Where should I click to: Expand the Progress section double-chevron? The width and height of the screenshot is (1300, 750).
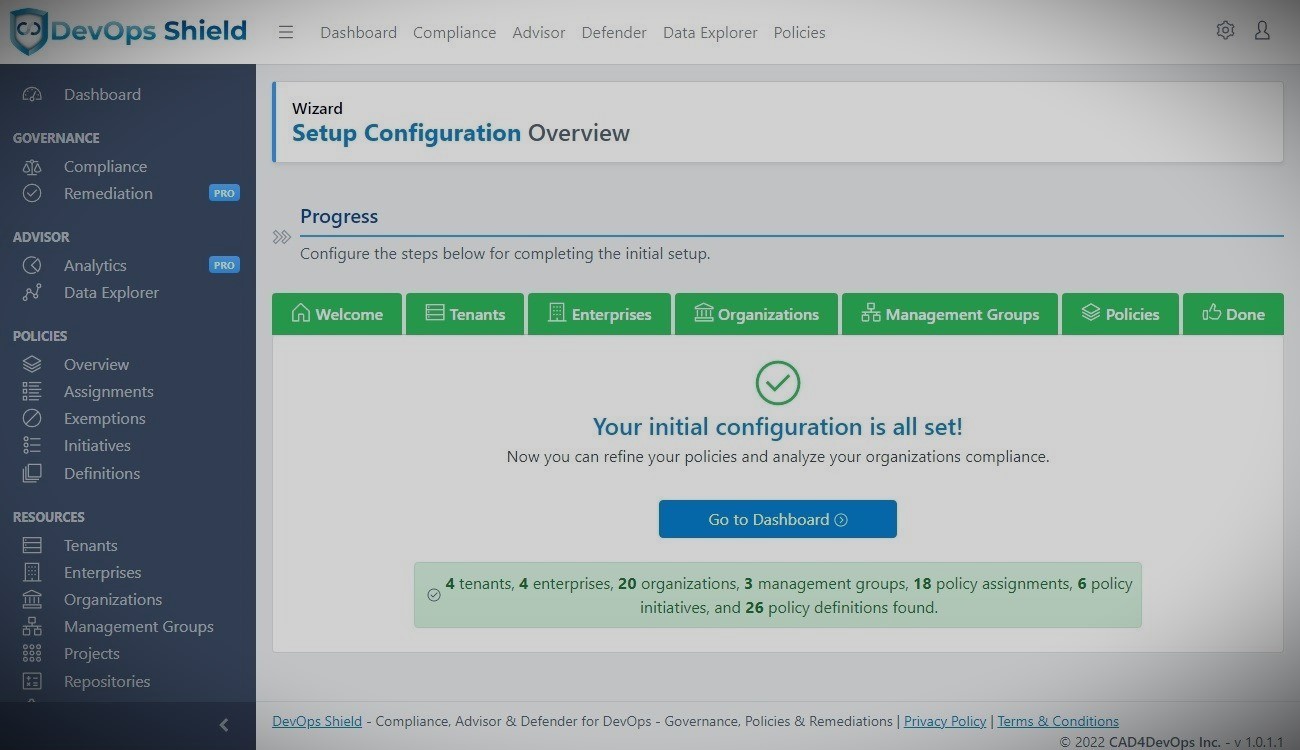tap(282, 237)
